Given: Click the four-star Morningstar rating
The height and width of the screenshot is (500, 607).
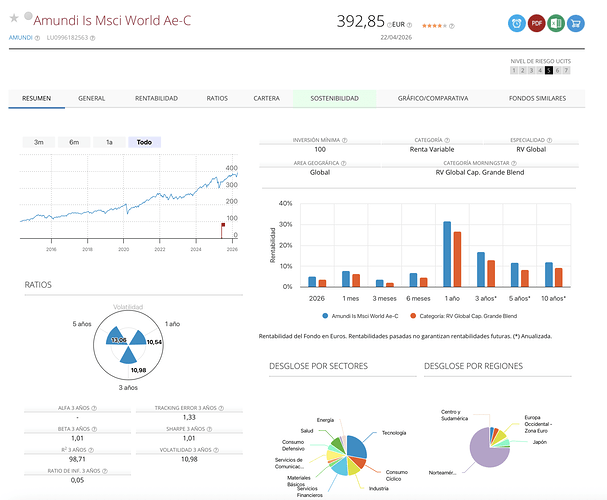Looking at the screenshot, I should (434, 26).
